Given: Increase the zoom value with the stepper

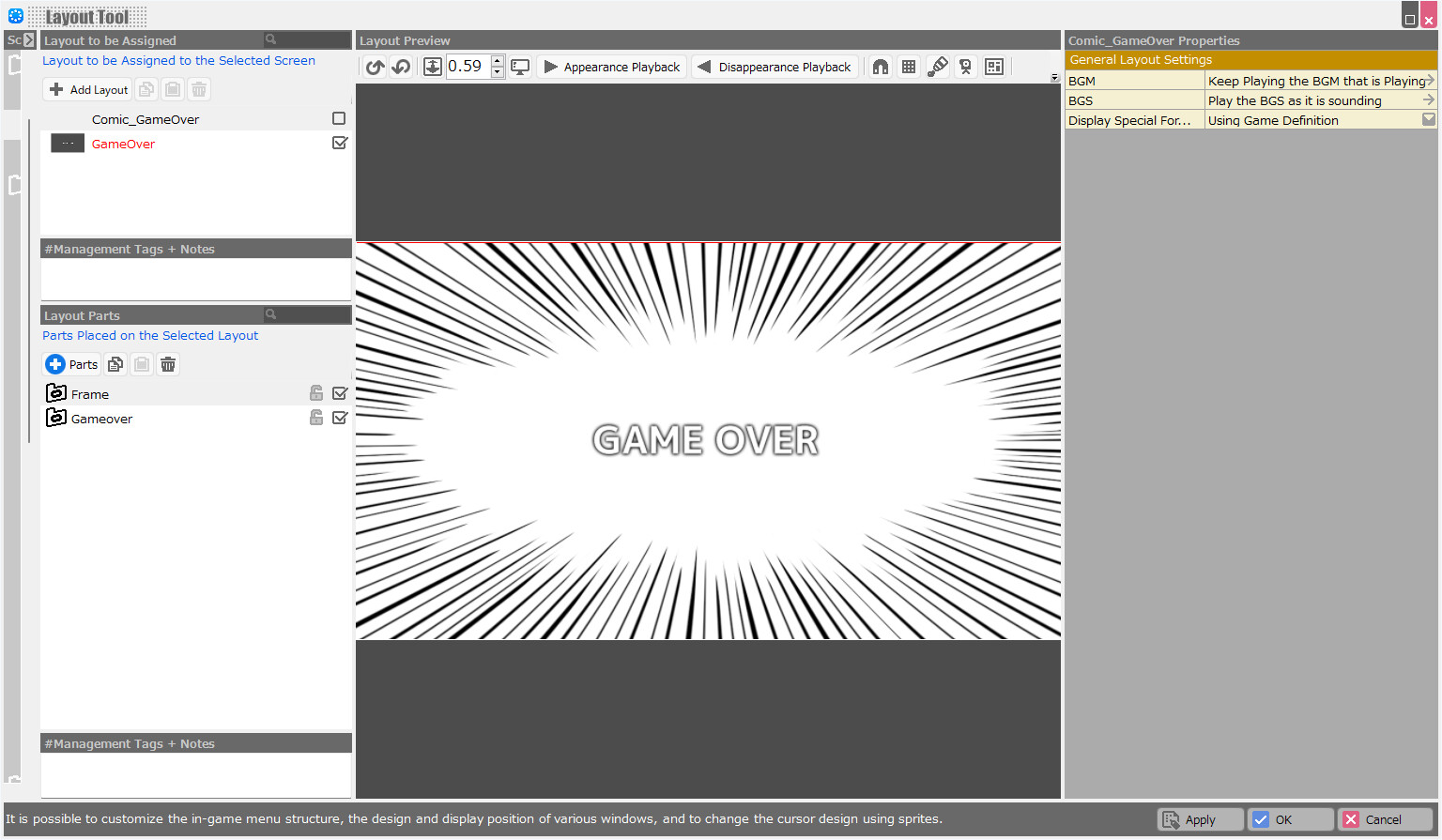Looking at the screenshot, I should pyautogui.click(x=498, y=60).
